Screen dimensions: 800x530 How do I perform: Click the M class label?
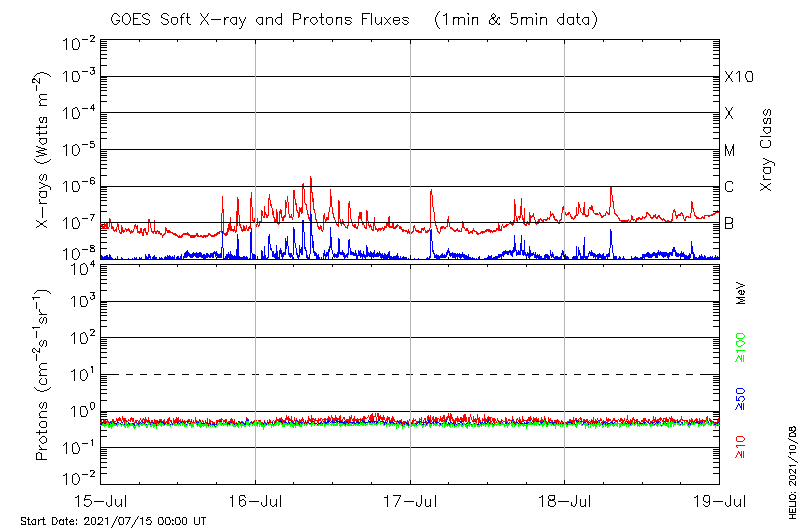pos(730,151)
